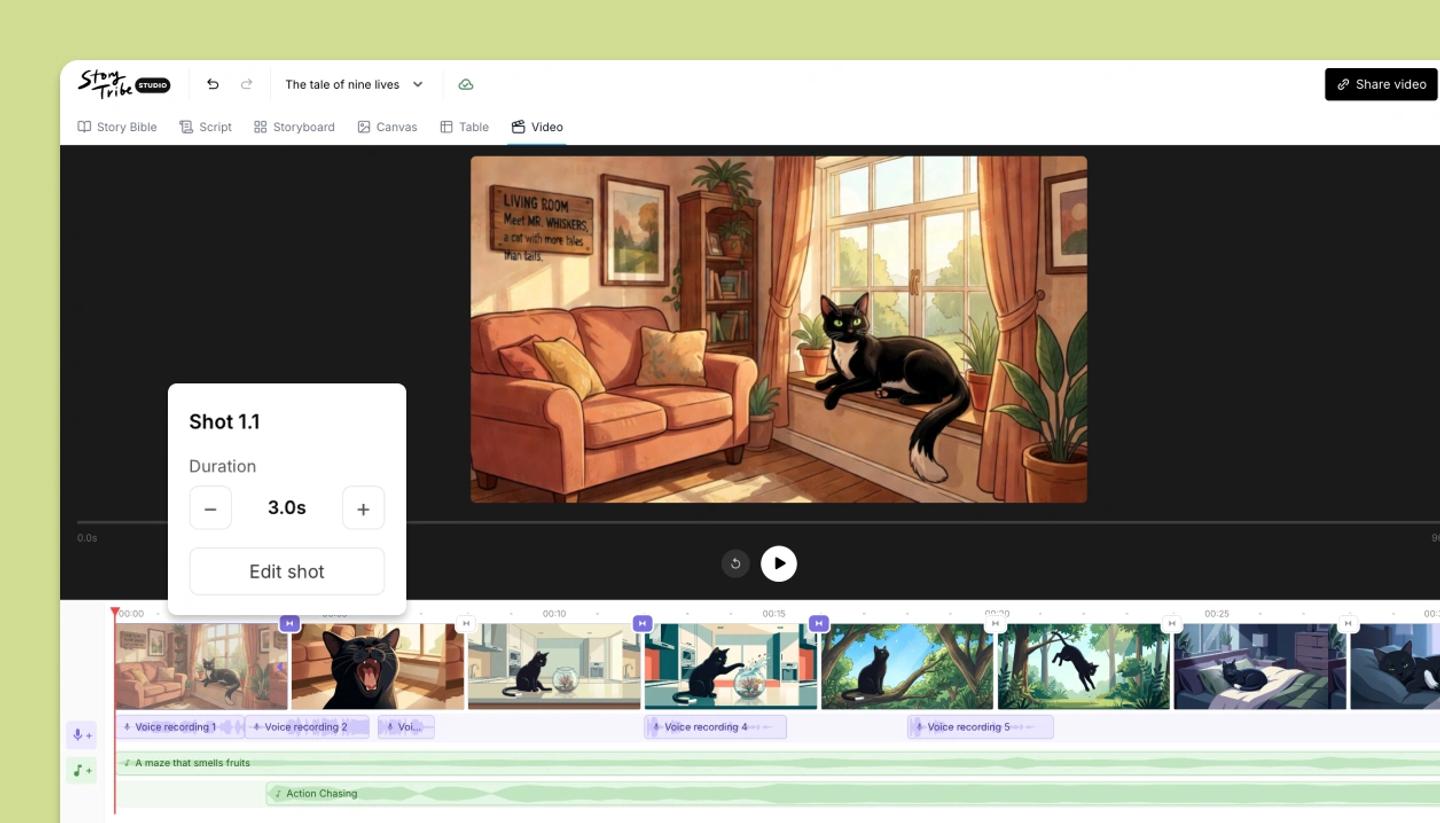This screenshot has height=823, width=1440.
Task: Select the cat watching fishbowl shot thumbnail
Action: 554,667
